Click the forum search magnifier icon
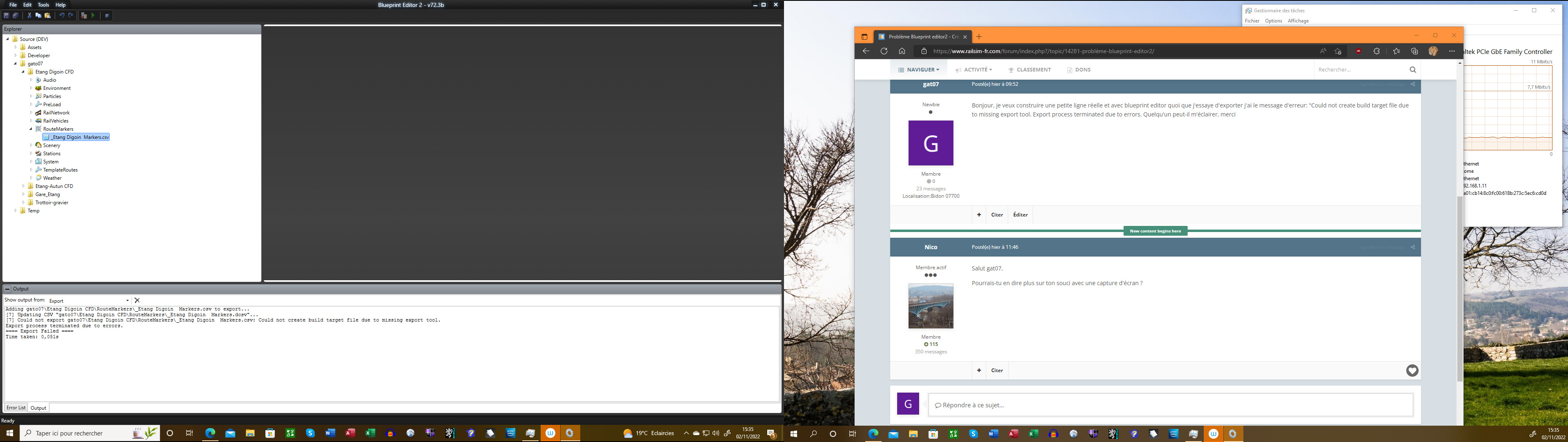This screenshot has width=1568, height=442. 1413,69
